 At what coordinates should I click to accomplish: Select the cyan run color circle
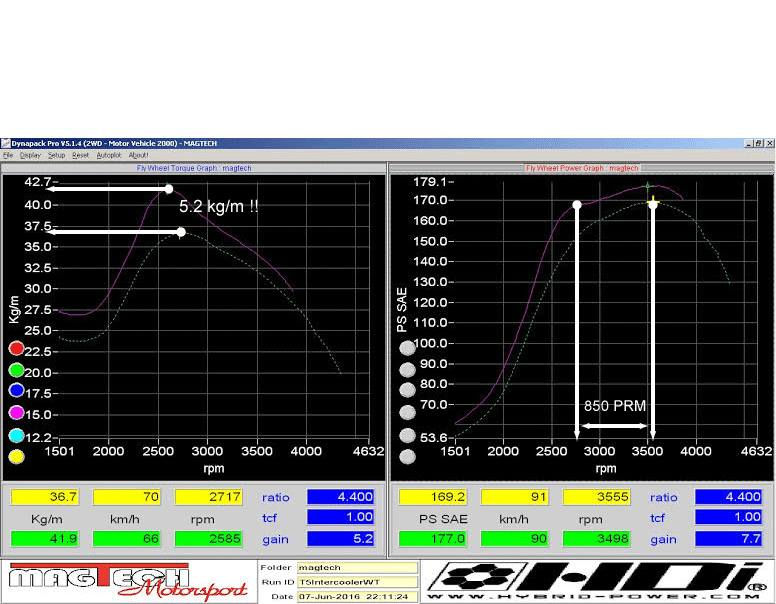click(16, 436)
